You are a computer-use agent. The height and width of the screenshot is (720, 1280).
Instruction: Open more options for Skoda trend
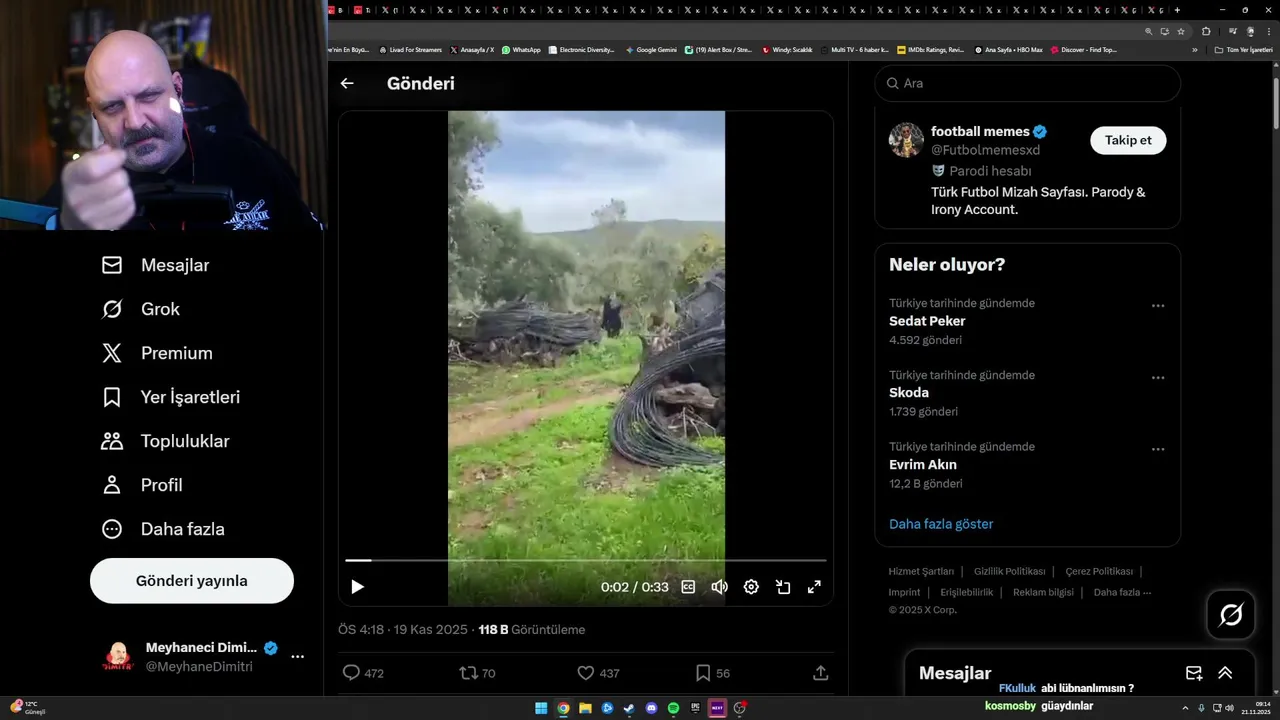[1158, 378]
